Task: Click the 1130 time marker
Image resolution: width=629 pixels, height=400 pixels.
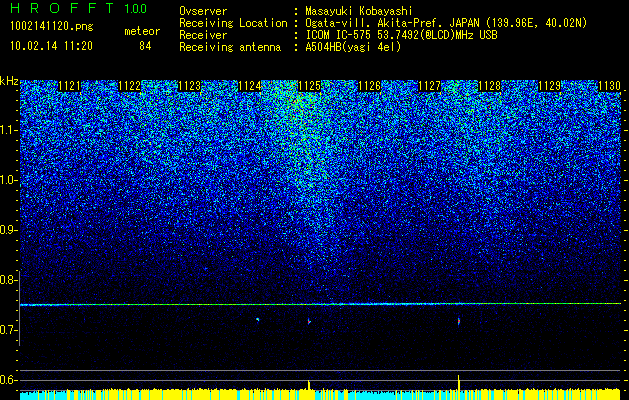Action: tap(609, 86)
